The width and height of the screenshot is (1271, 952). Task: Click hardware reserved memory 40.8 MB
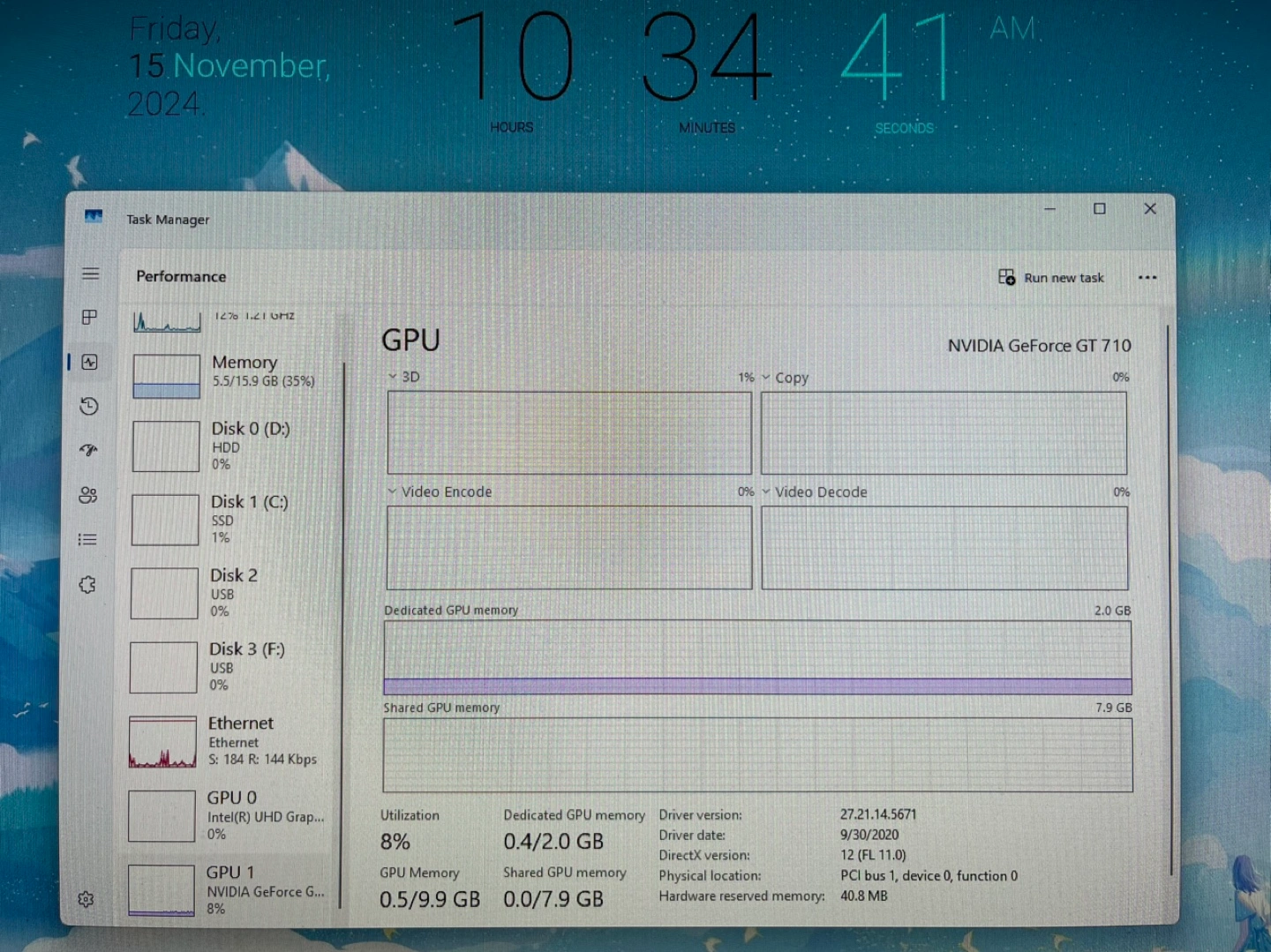pyautogui.click(x=864, y=896)
